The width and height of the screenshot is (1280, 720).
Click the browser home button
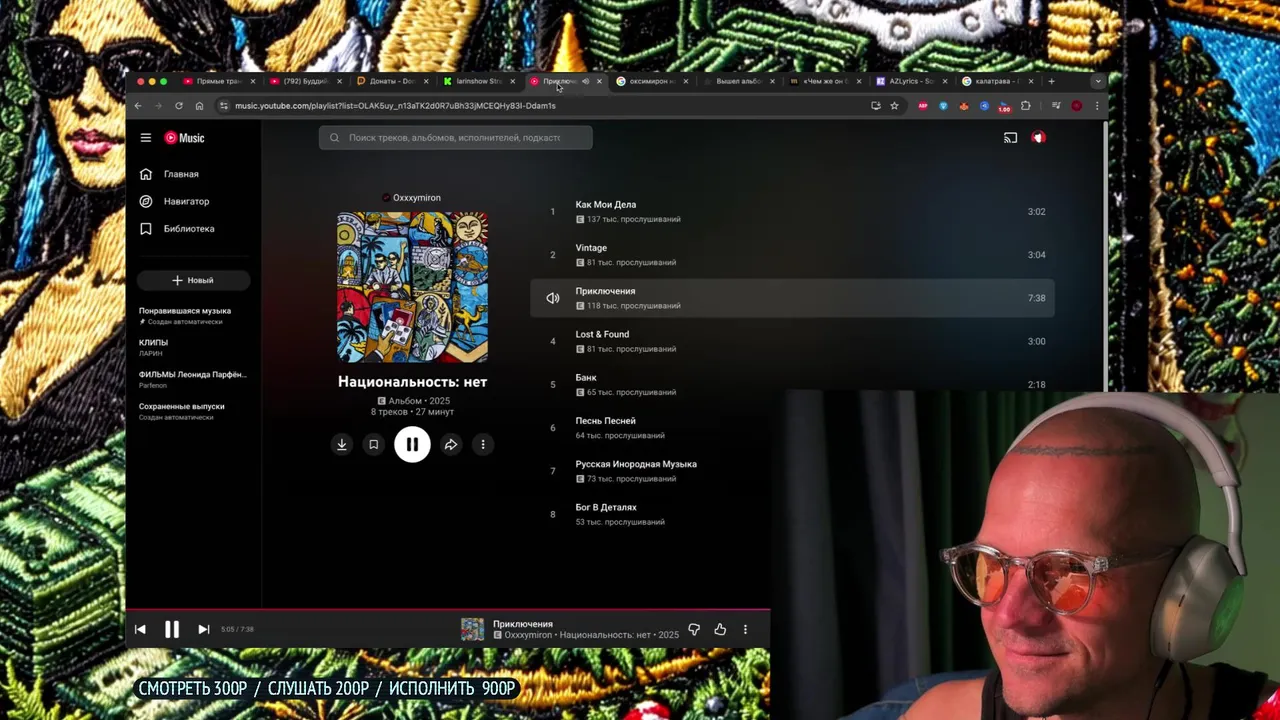199,106
